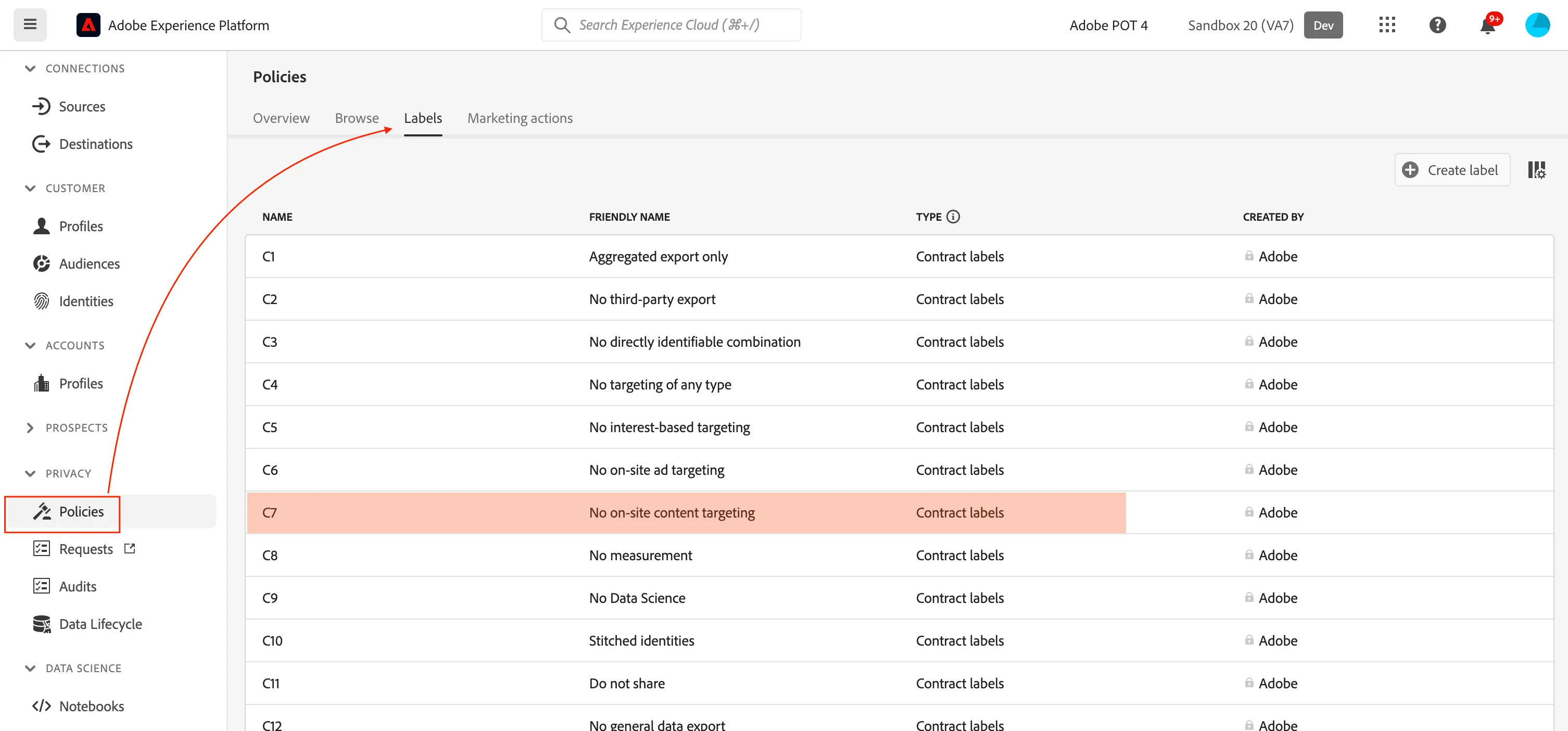
Task: Toggle the hamburger navigation menu
Action: [30, 25]
